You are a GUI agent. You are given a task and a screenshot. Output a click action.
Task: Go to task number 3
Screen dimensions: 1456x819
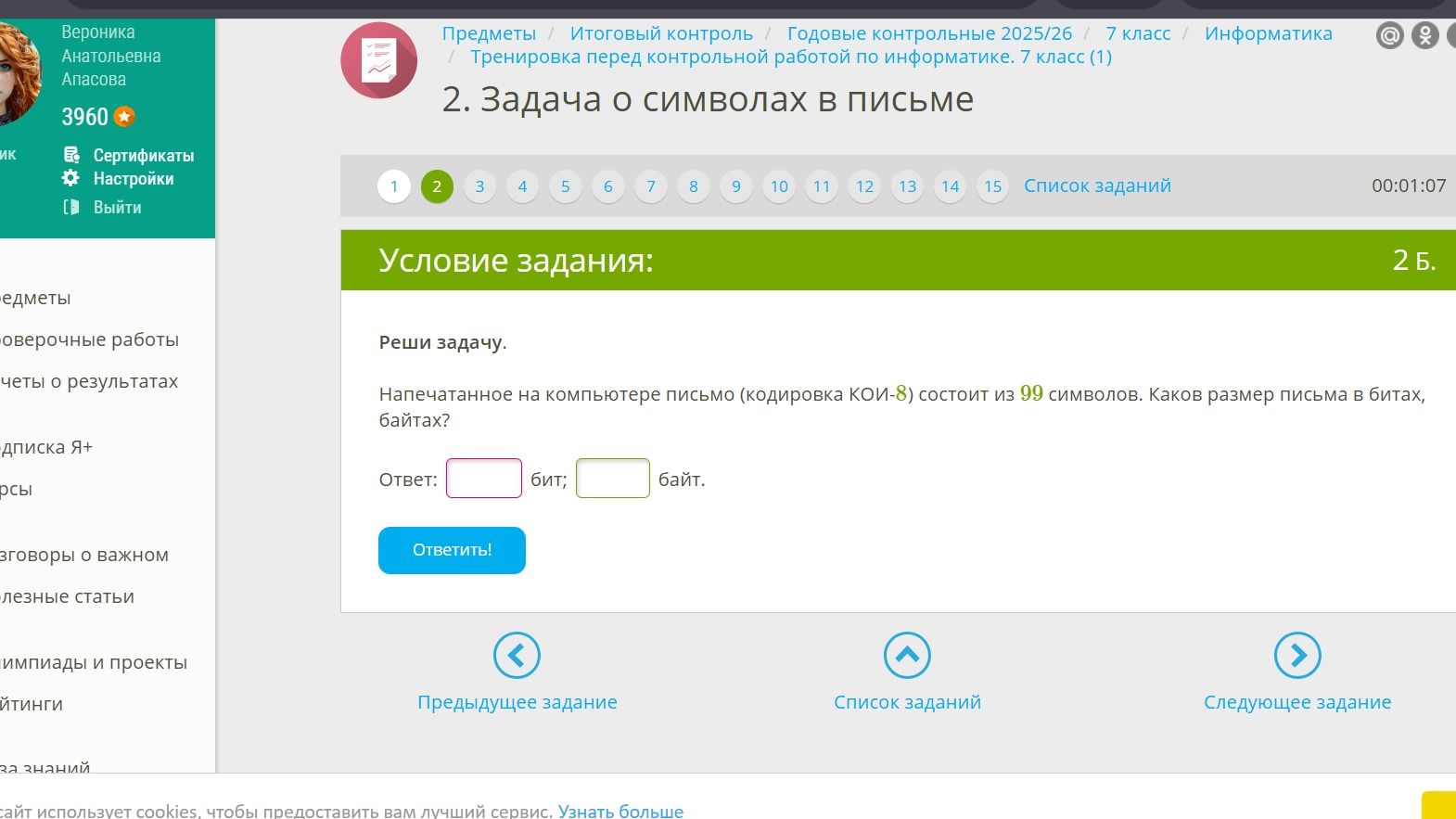[479, 186]
